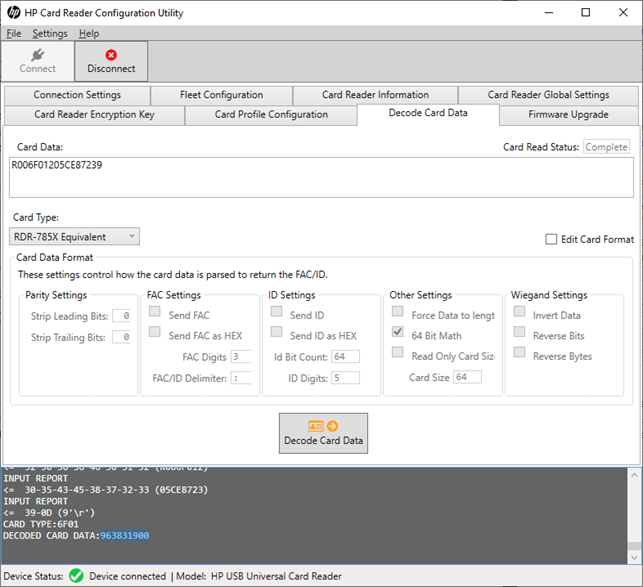The image size is (643, 587).
Task: Click Id Bit Count field
Action: (x=346, y=356)
